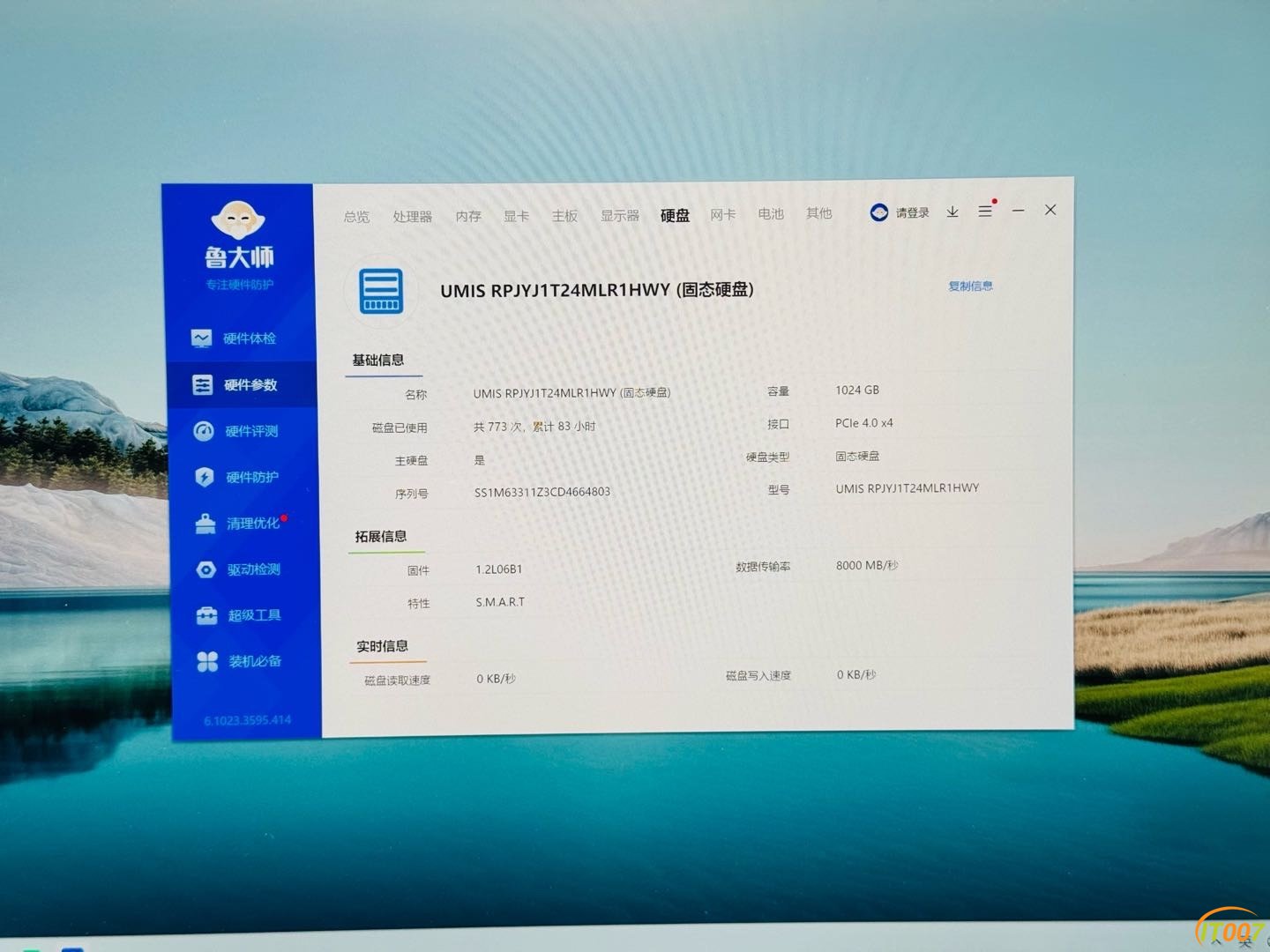Open 超级工具 toolbox icon
The height and width of the screenshot is (952, 1270).
pos(207,615)
